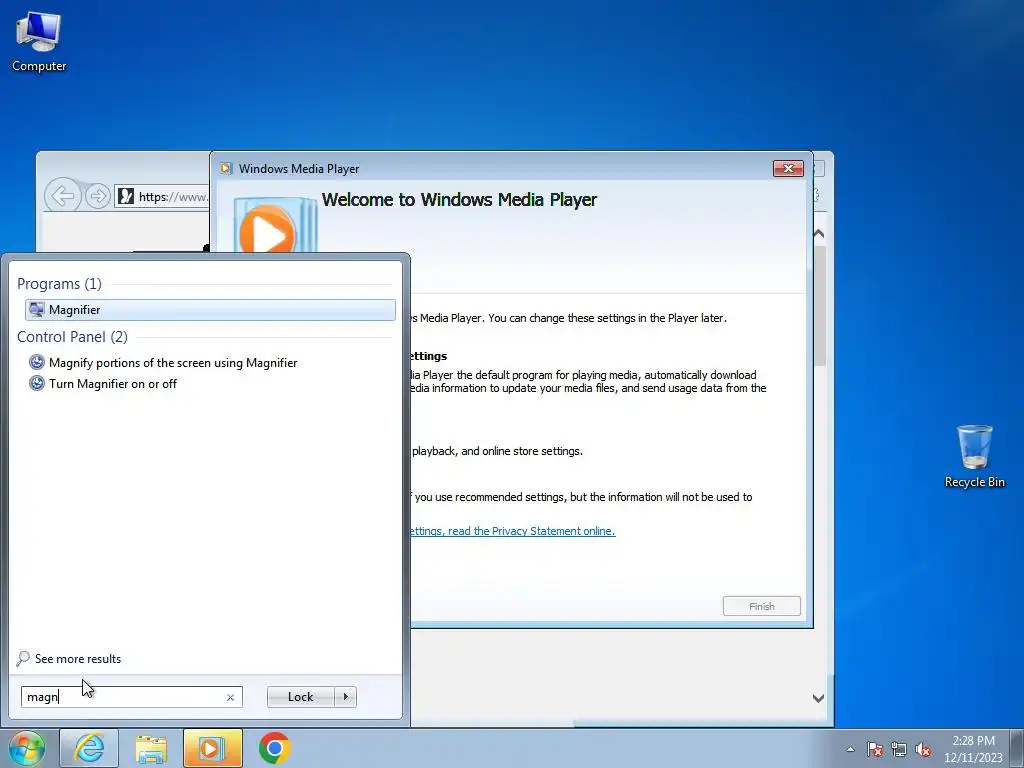Click the browser address bar showing https://www
Viewport: 1024px width, 768px height.
tap(162, 197)
